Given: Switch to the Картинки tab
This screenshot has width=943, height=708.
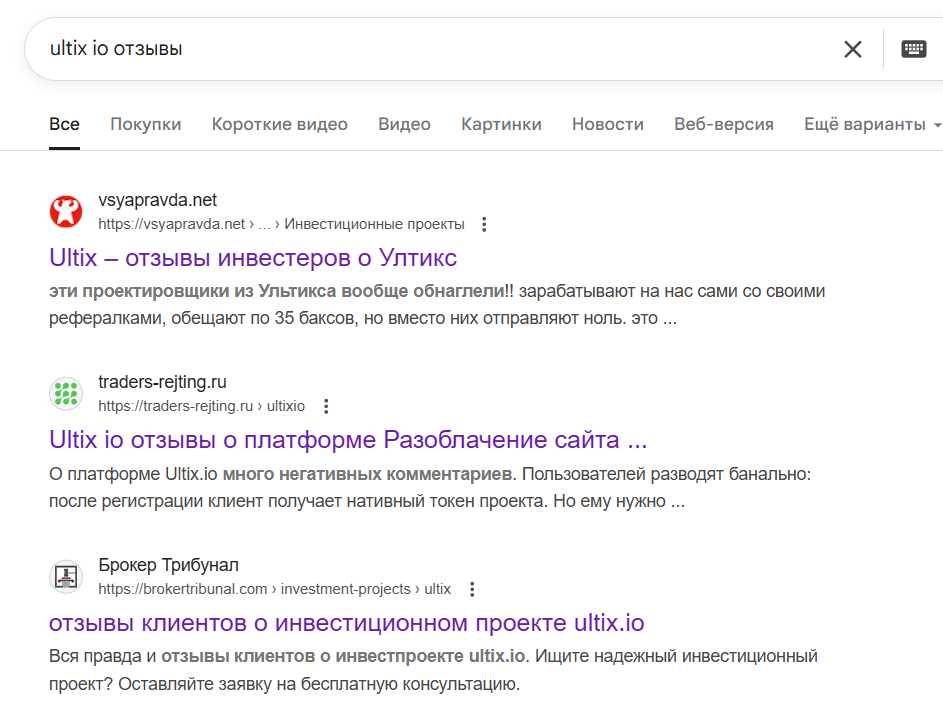Looking at the screenshot, I should pyautogui.click(x=501, y=124).
